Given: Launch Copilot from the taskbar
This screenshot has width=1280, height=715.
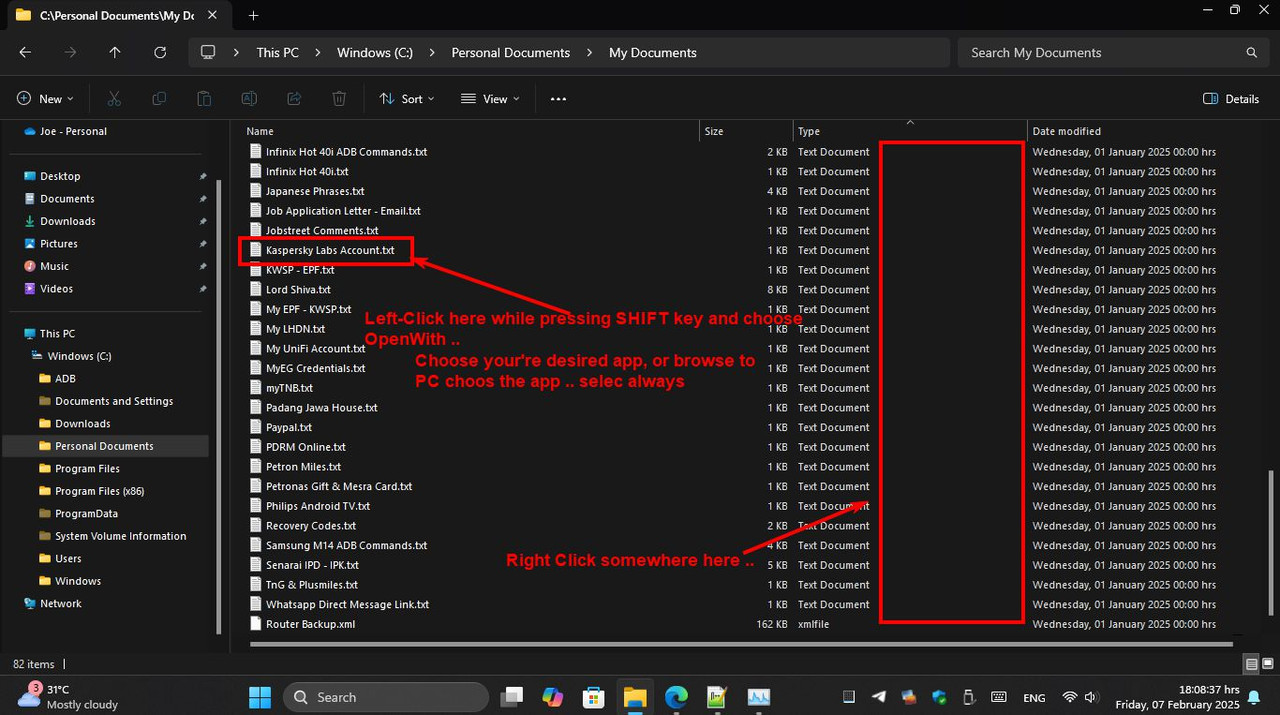Looking at the screenshot, I should [x=553, y=697].
